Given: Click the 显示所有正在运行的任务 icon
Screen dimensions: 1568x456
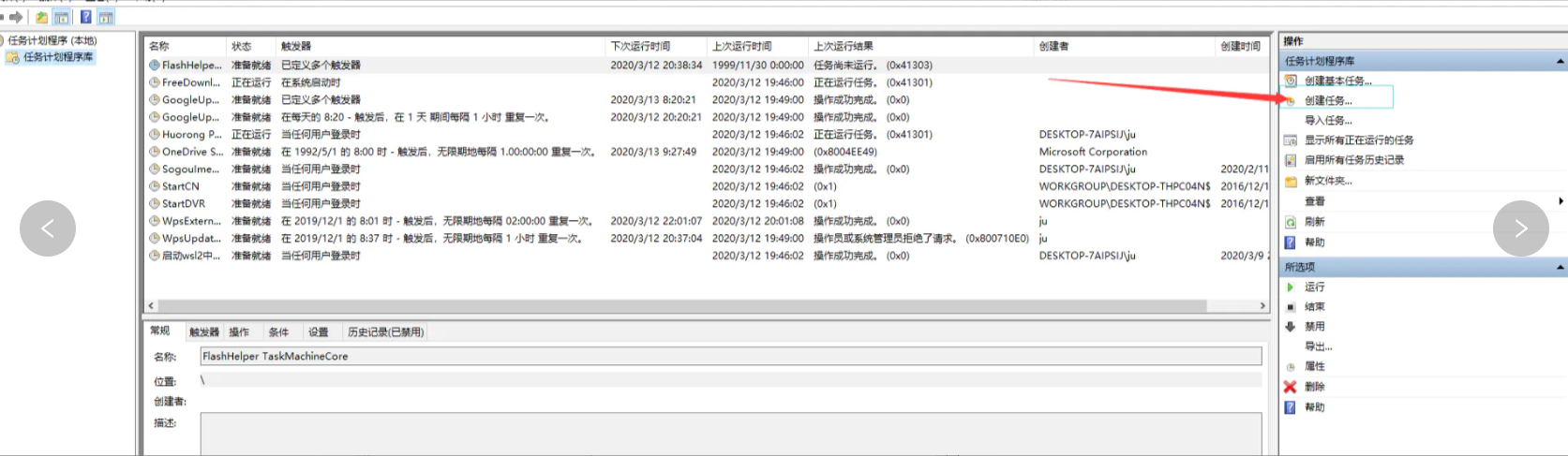Looking at the screenshot, I should click(1291, 140).
